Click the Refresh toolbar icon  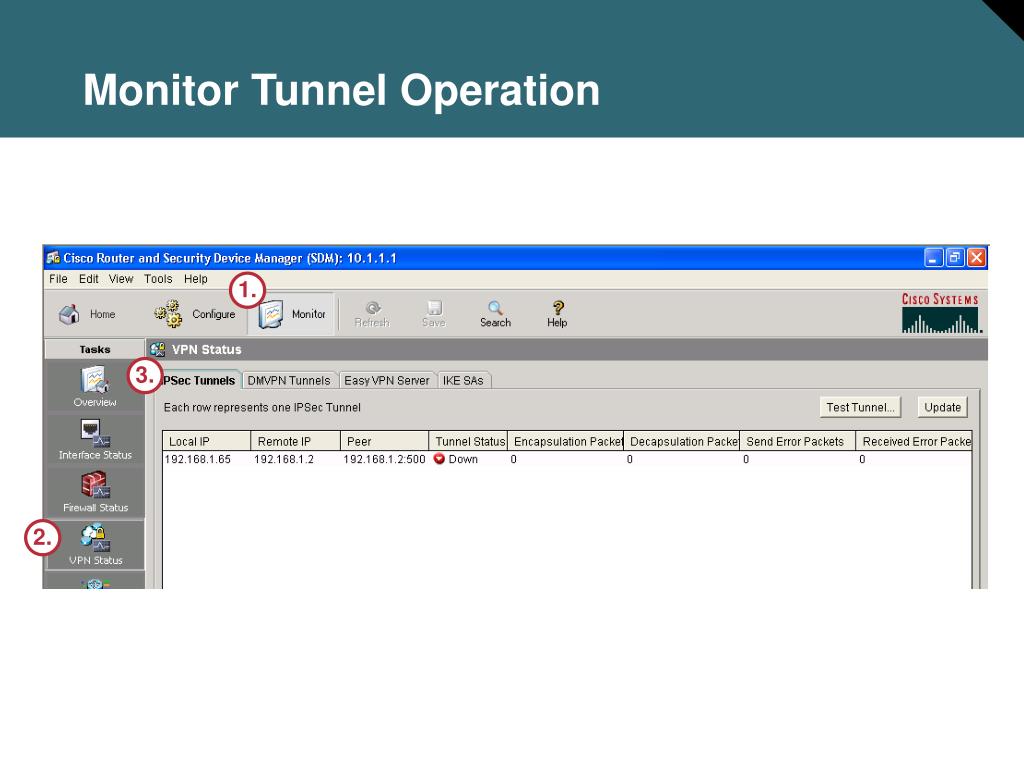point(372,314)
